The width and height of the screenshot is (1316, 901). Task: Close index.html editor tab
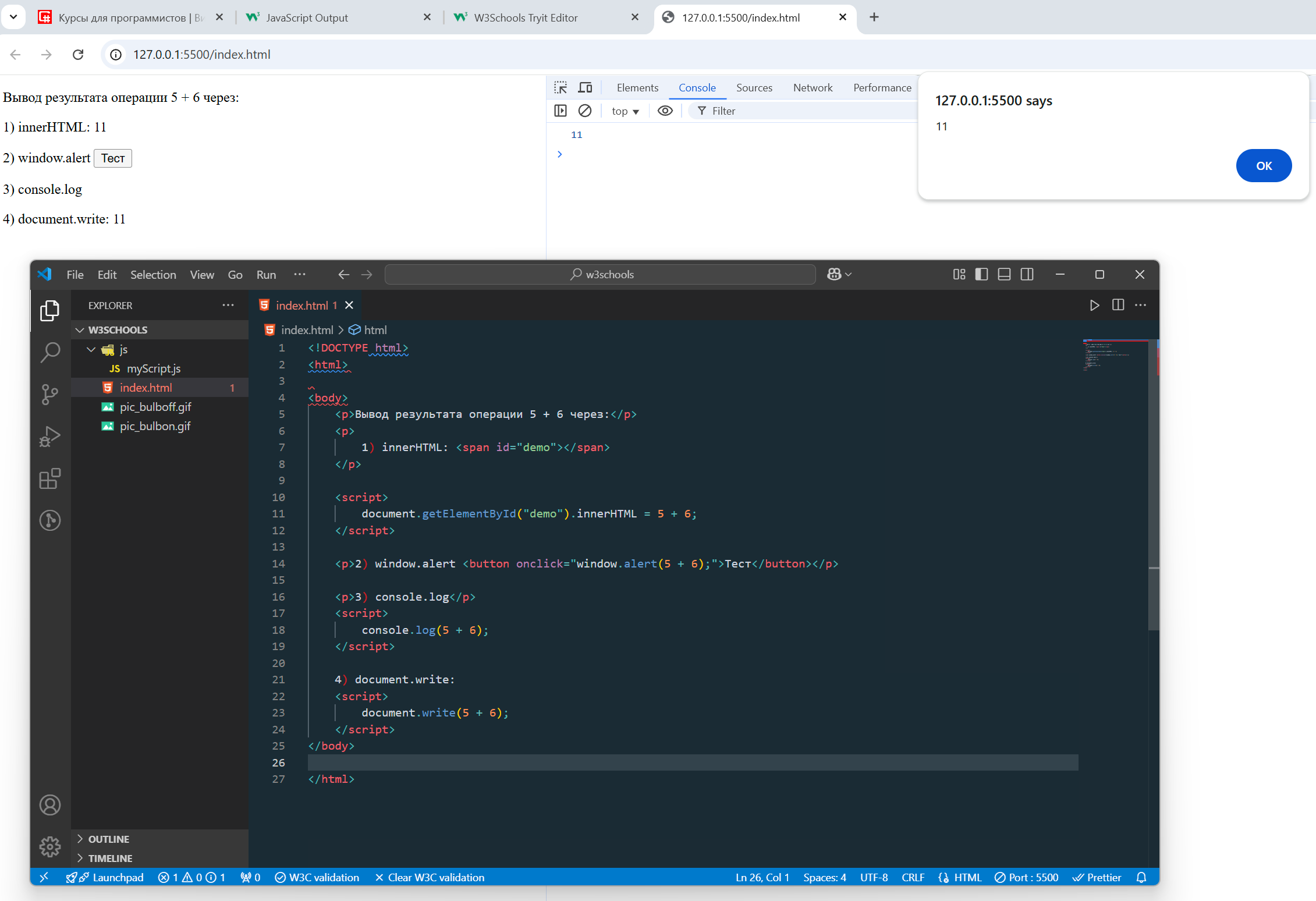[x=349, y=305]
